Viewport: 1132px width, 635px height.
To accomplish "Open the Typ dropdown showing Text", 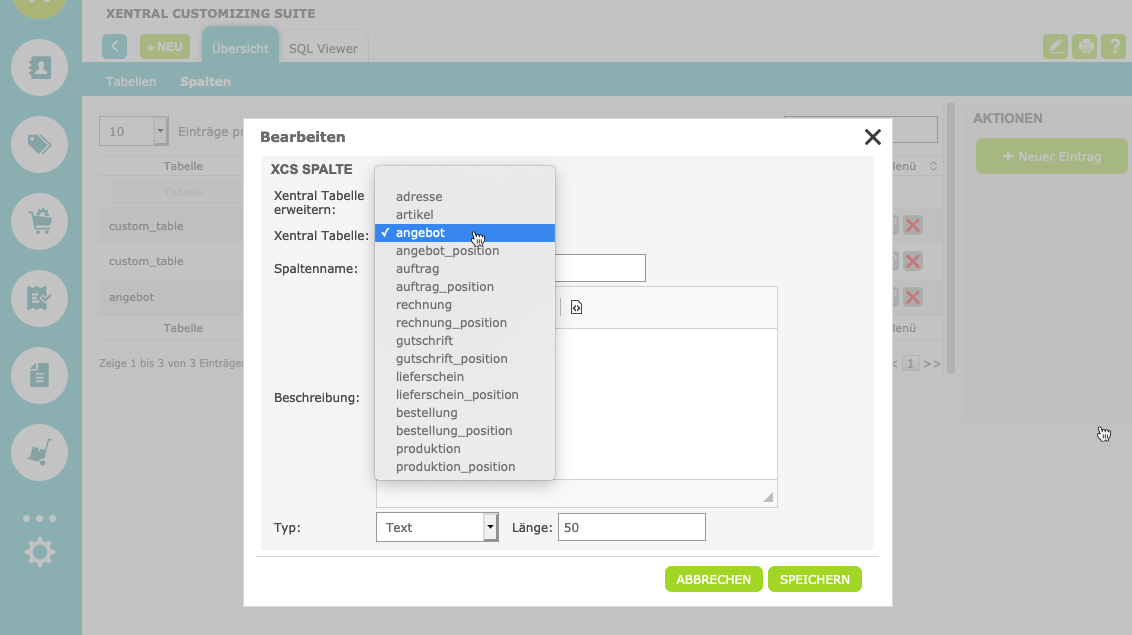I will pyautogui.click(x=437, y=527).
